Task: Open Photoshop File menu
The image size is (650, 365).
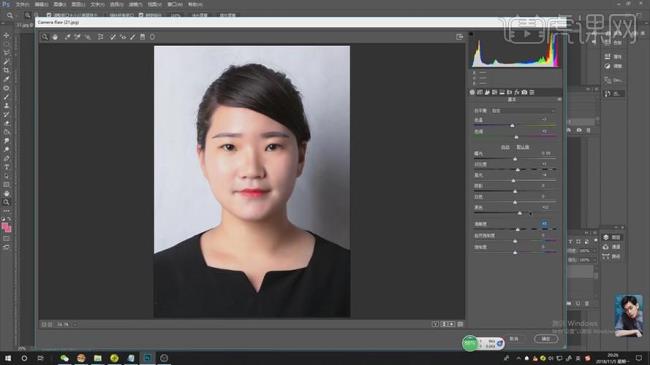Action: [x=22, y=5]
